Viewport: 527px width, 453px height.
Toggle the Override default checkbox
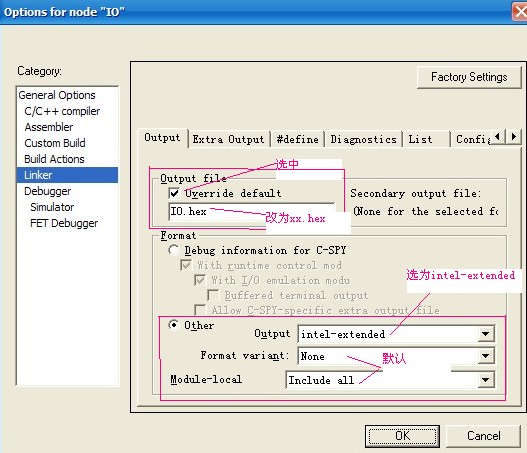pyautogui.click(x=174, y=193)
